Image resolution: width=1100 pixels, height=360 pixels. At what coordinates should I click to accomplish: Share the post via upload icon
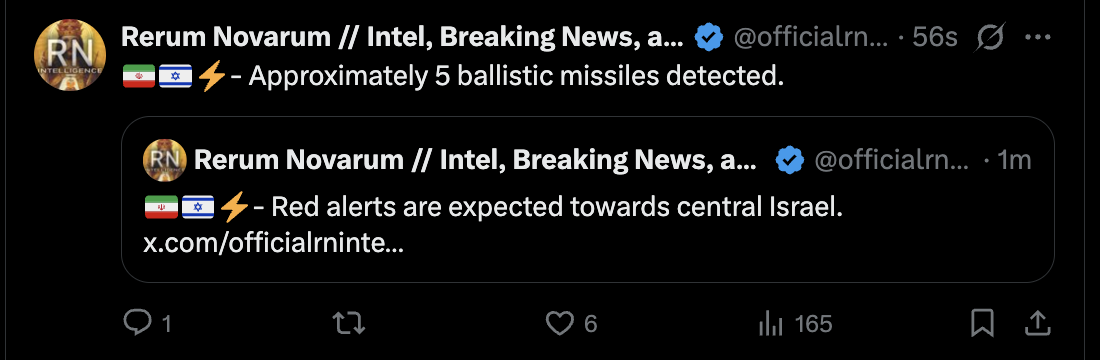(x=1037, y=323)
